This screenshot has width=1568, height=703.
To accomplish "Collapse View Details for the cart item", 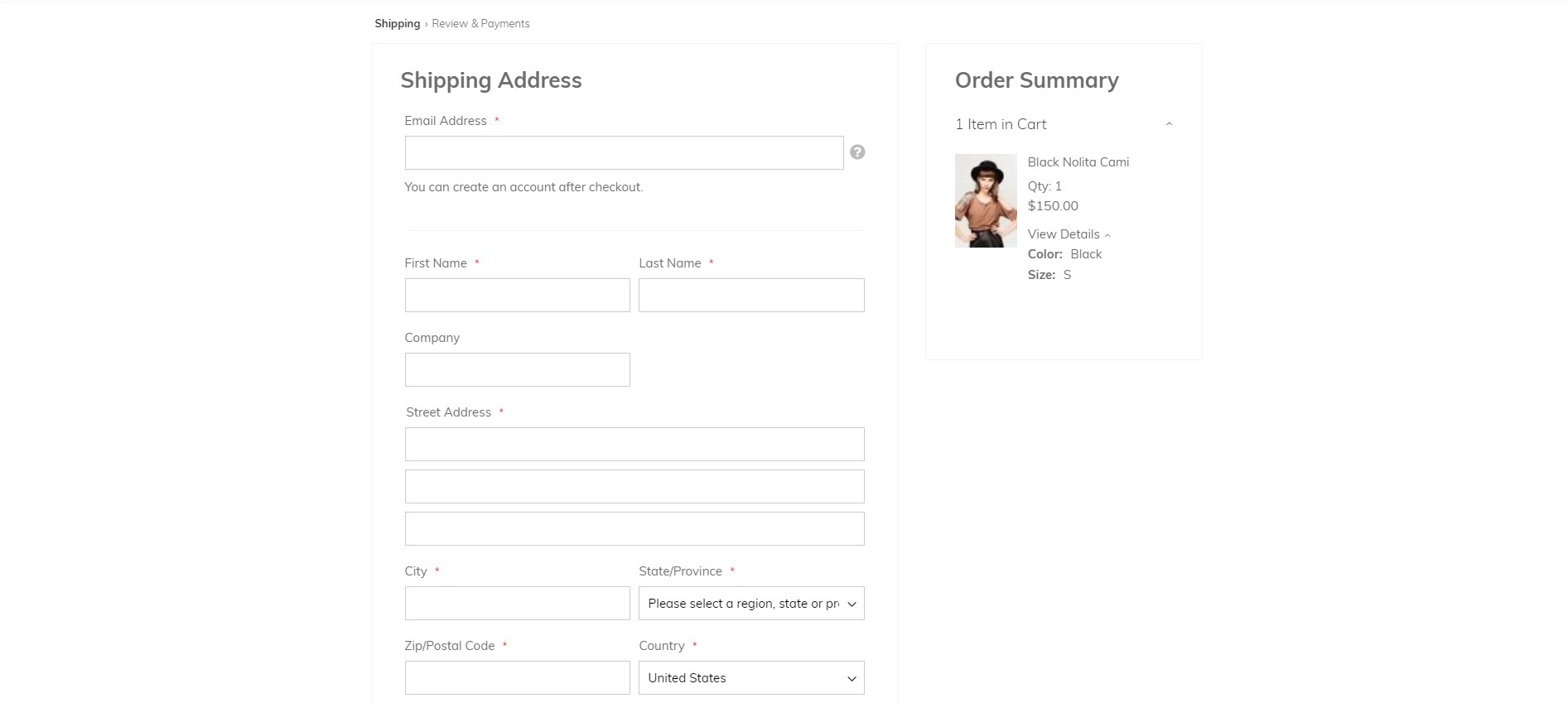I will [1069, 234].
